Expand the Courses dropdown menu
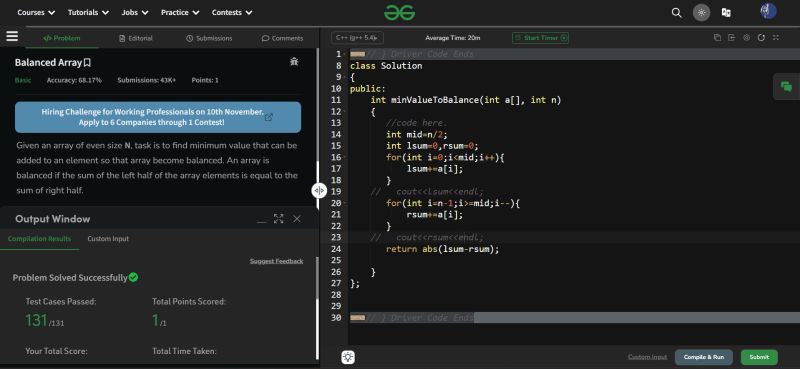800x369 pixels. click(36, 12)
